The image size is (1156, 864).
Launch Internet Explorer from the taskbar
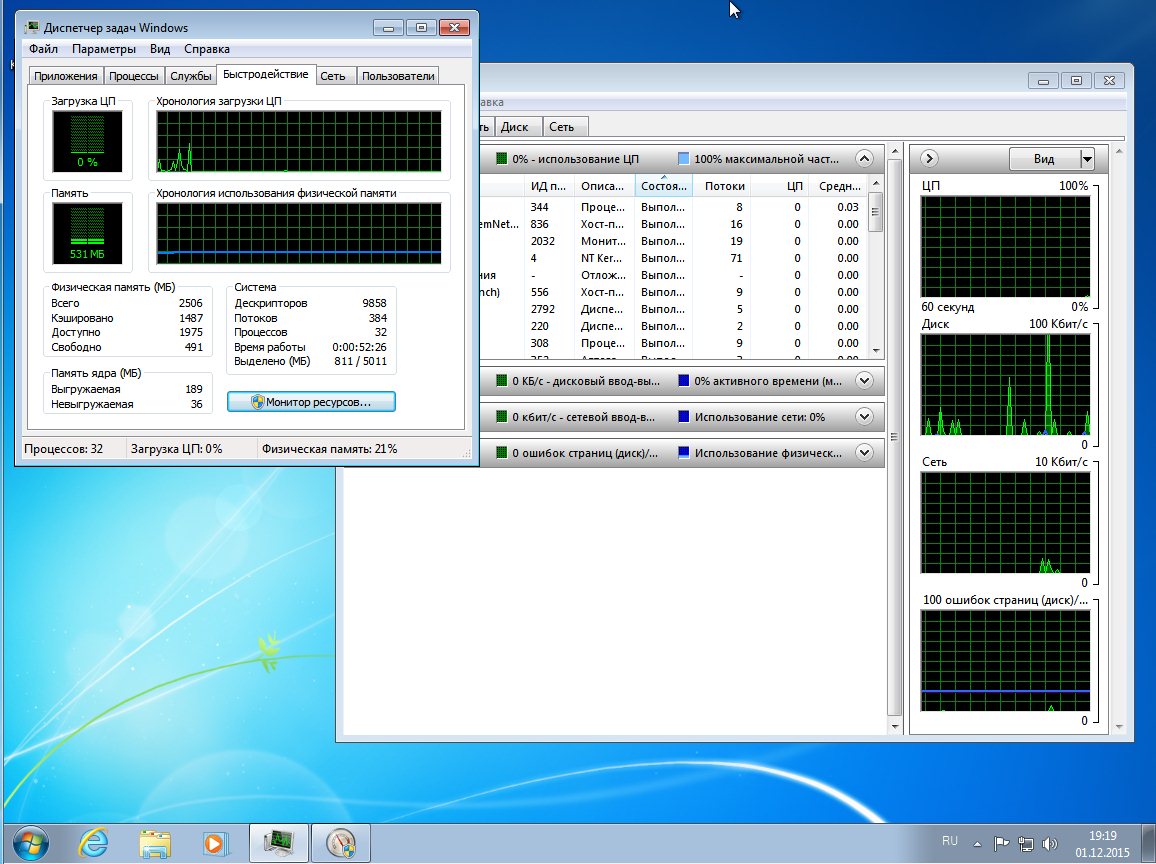(94, 842)
